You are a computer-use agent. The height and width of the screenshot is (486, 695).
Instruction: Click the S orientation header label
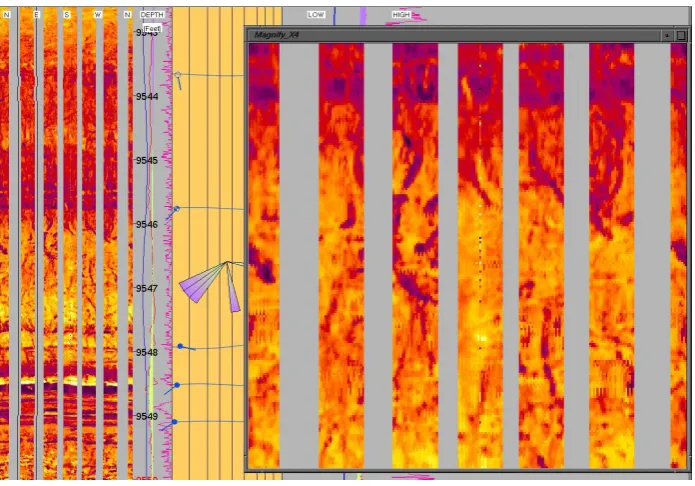pos(66,15)
